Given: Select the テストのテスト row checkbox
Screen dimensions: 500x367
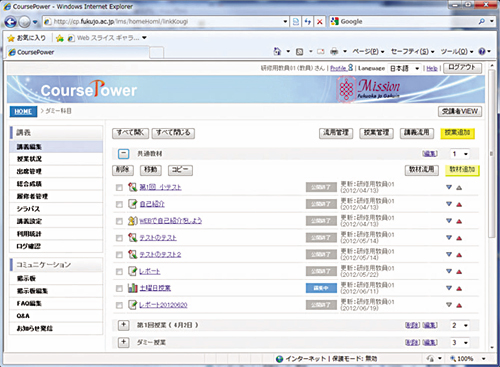Looking at the screenshot, I should pos(119,238).
